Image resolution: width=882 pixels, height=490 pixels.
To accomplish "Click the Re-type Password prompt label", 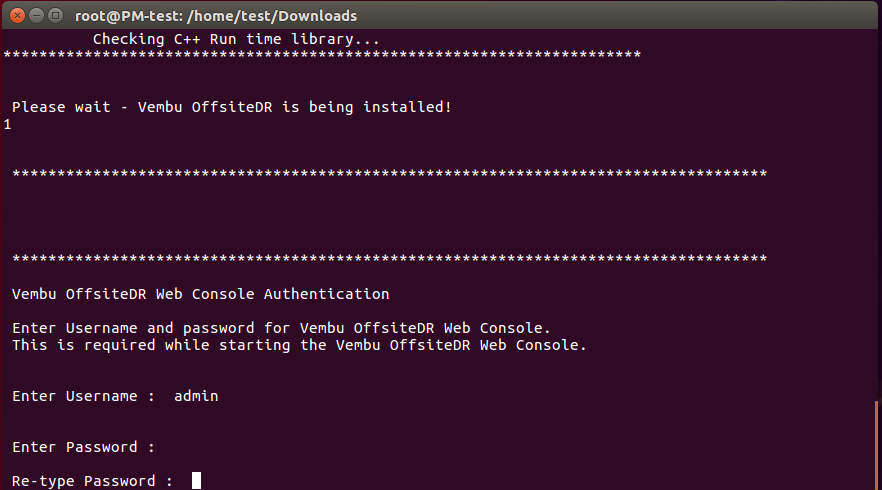I will click(92, 481).
